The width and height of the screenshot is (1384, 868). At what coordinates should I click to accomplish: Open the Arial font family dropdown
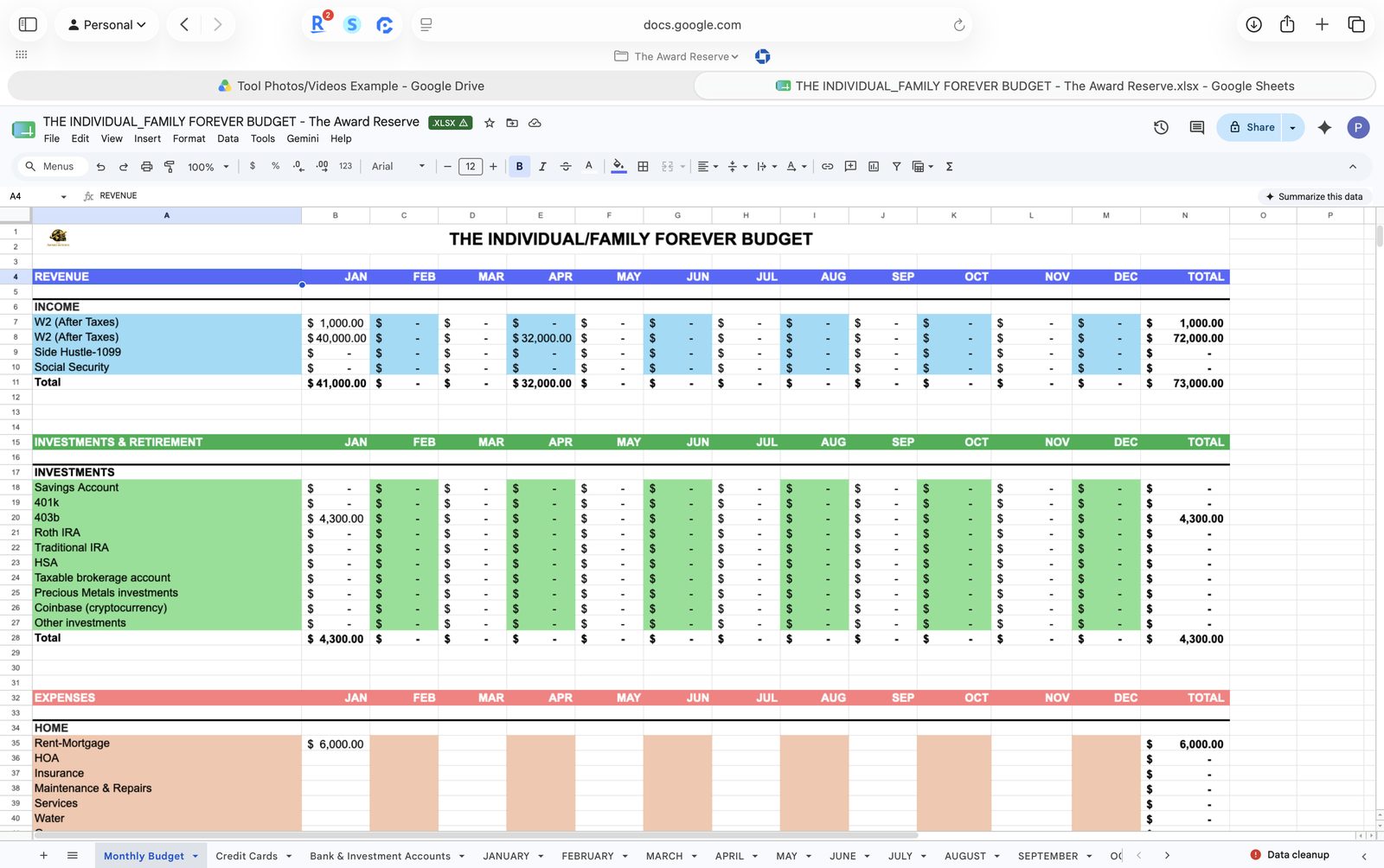coord(398,167)
